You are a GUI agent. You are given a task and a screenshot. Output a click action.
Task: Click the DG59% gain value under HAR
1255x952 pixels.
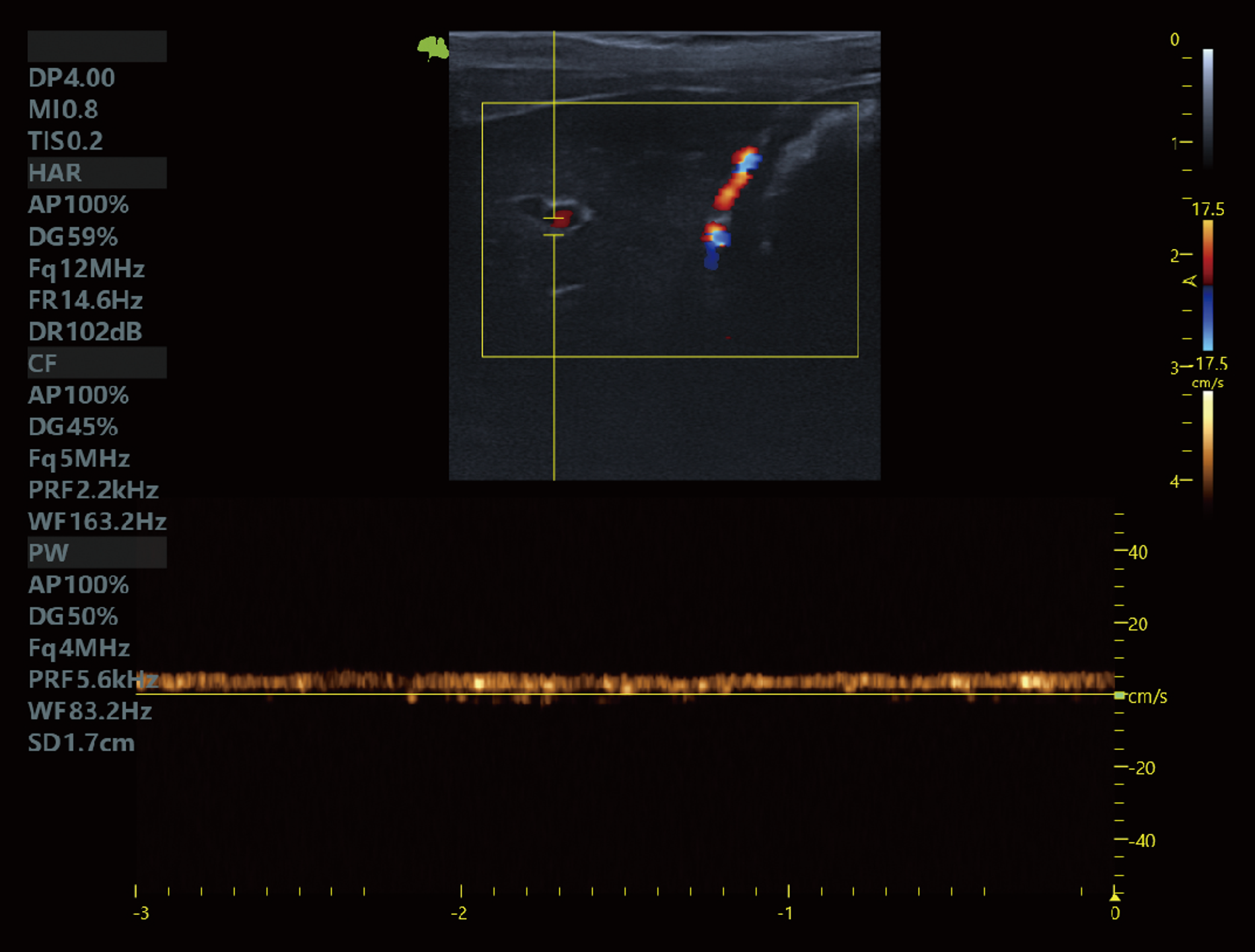73,236
